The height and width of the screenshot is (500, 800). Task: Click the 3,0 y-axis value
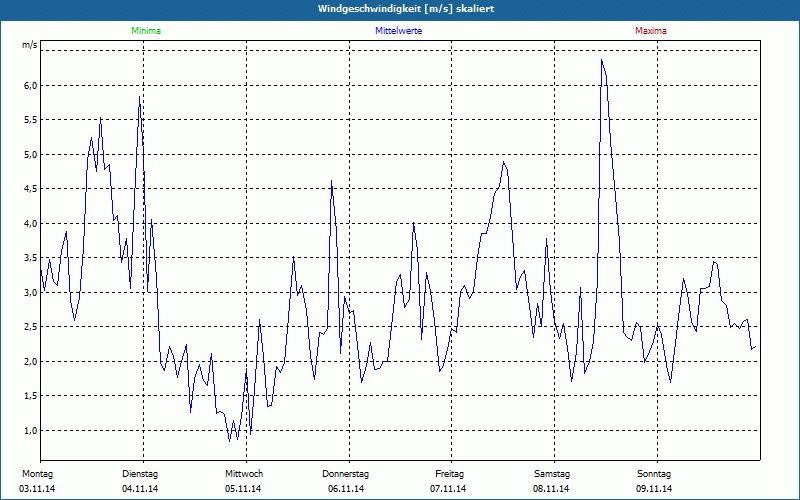31,292
